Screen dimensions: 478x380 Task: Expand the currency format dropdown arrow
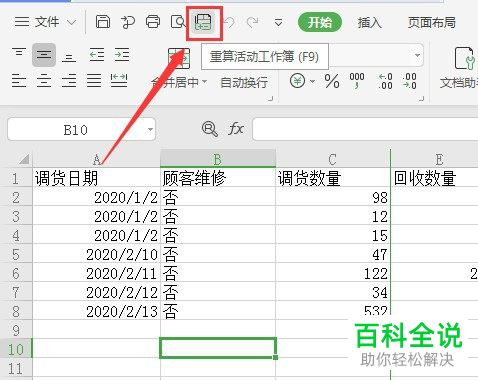312,81
